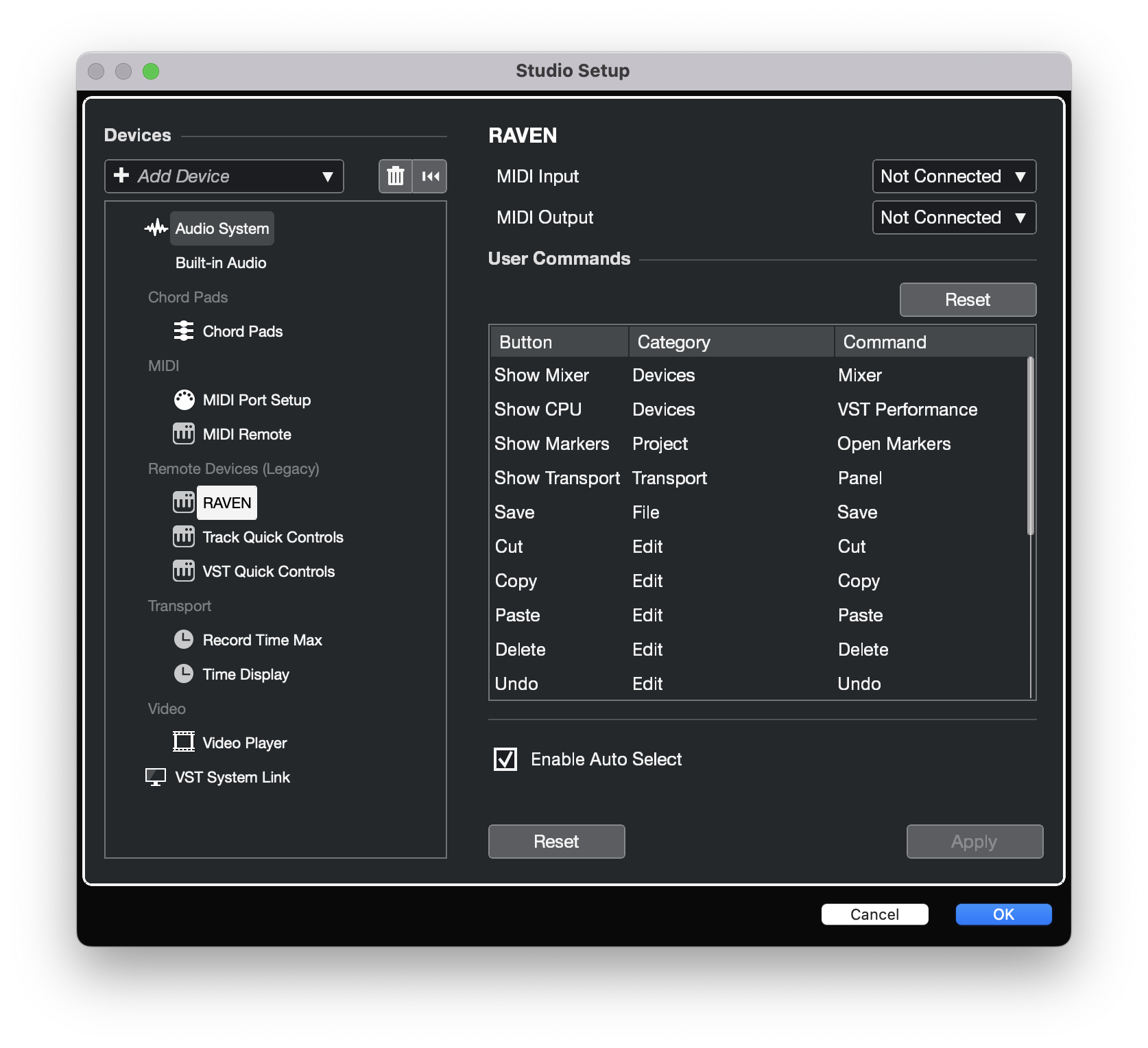Select VST System Link entry
Viewport: 1148px width, 1048px height.
tap(232, 777)
